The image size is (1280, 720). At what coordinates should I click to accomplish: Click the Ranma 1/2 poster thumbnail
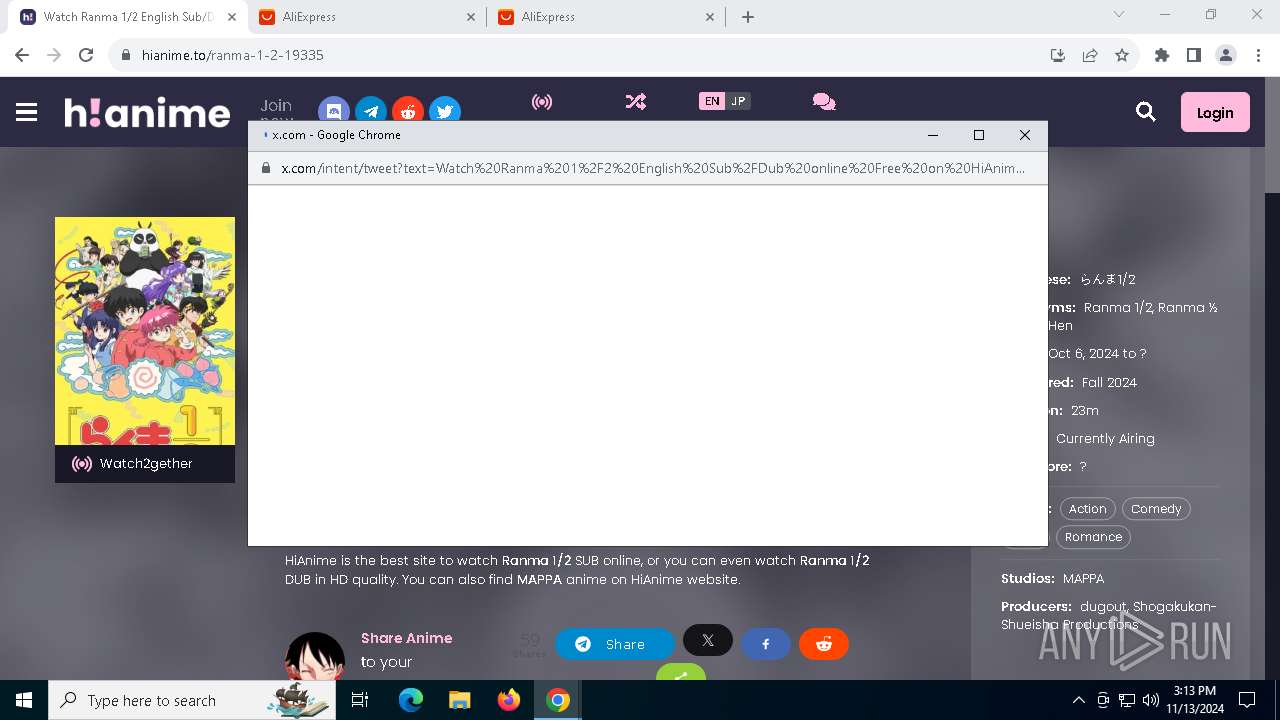pyautogui.click(x=145, y=331)
